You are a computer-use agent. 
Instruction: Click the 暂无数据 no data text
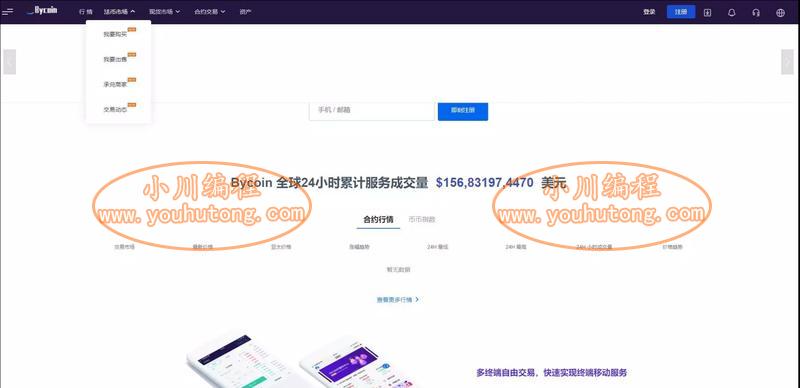[x=398, y=270]
